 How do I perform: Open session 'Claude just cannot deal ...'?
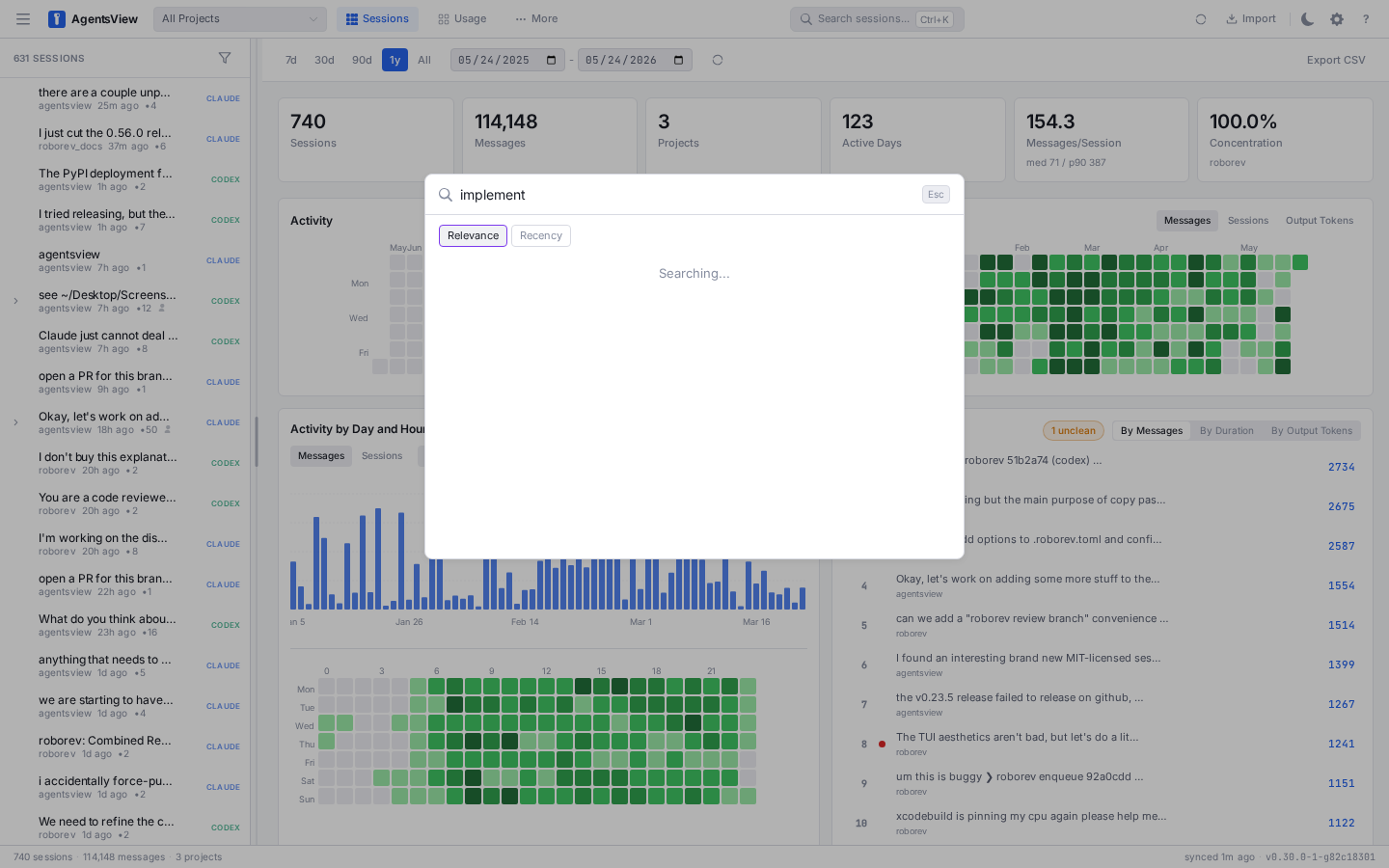(125, 341)
